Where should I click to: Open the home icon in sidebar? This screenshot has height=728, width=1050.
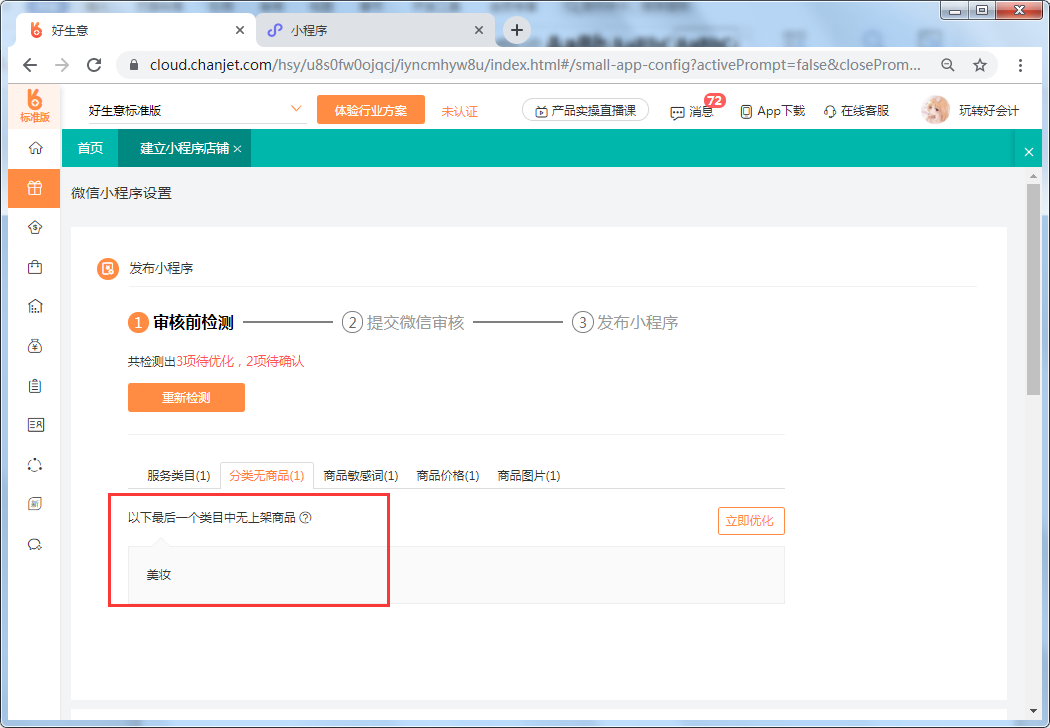click(35, 148)
